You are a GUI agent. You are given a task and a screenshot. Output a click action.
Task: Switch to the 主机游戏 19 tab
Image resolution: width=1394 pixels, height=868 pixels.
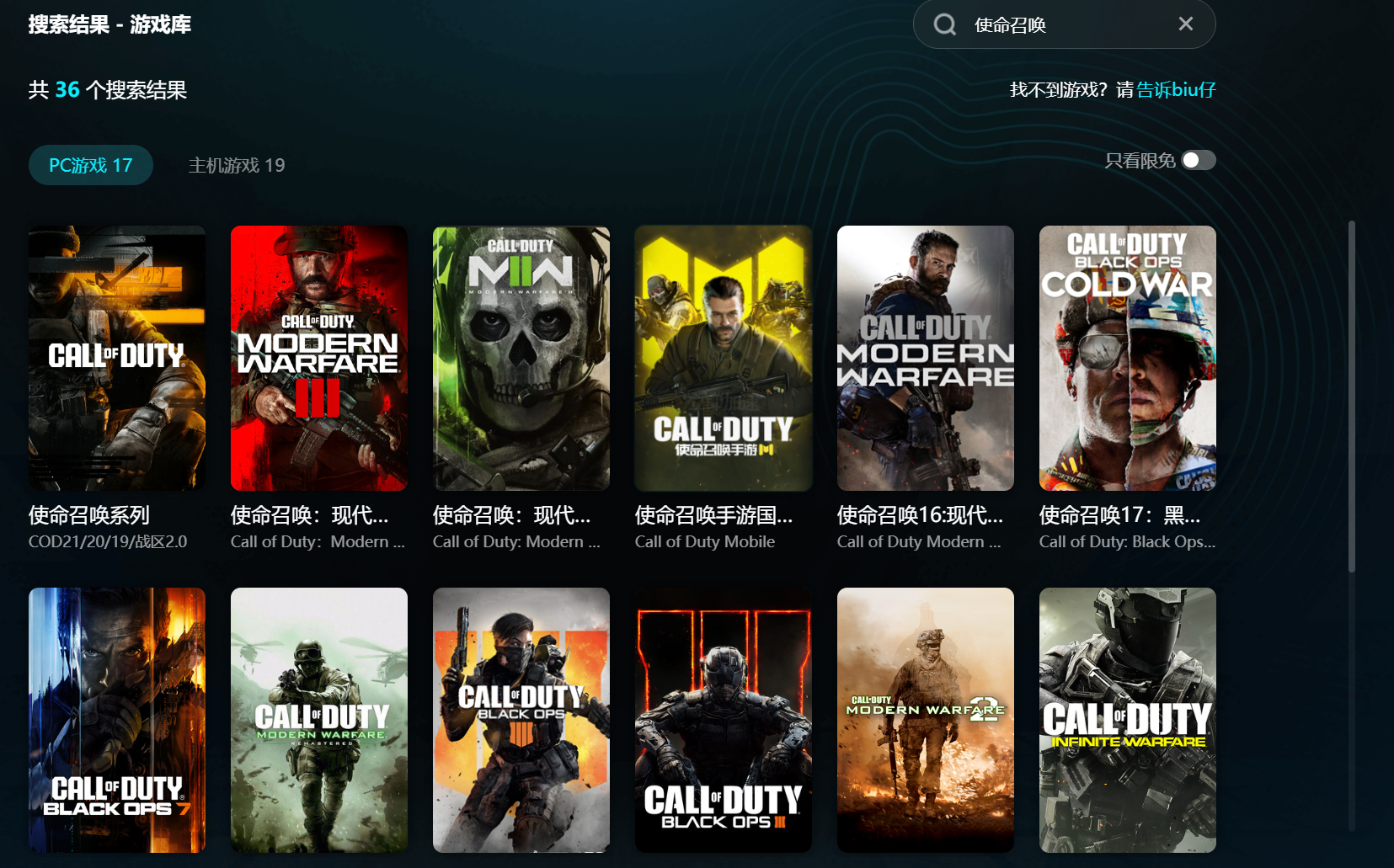[237, 165]
